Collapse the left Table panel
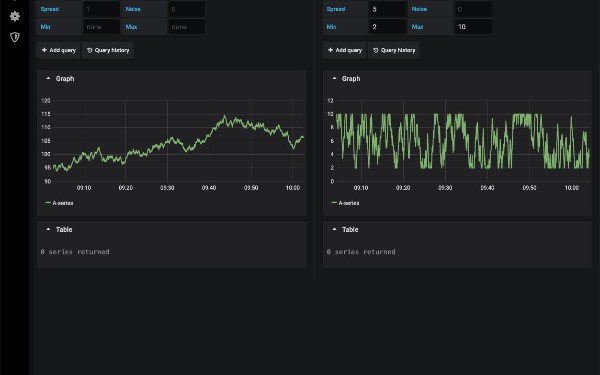Screen dimensions: 600x375 48,230
